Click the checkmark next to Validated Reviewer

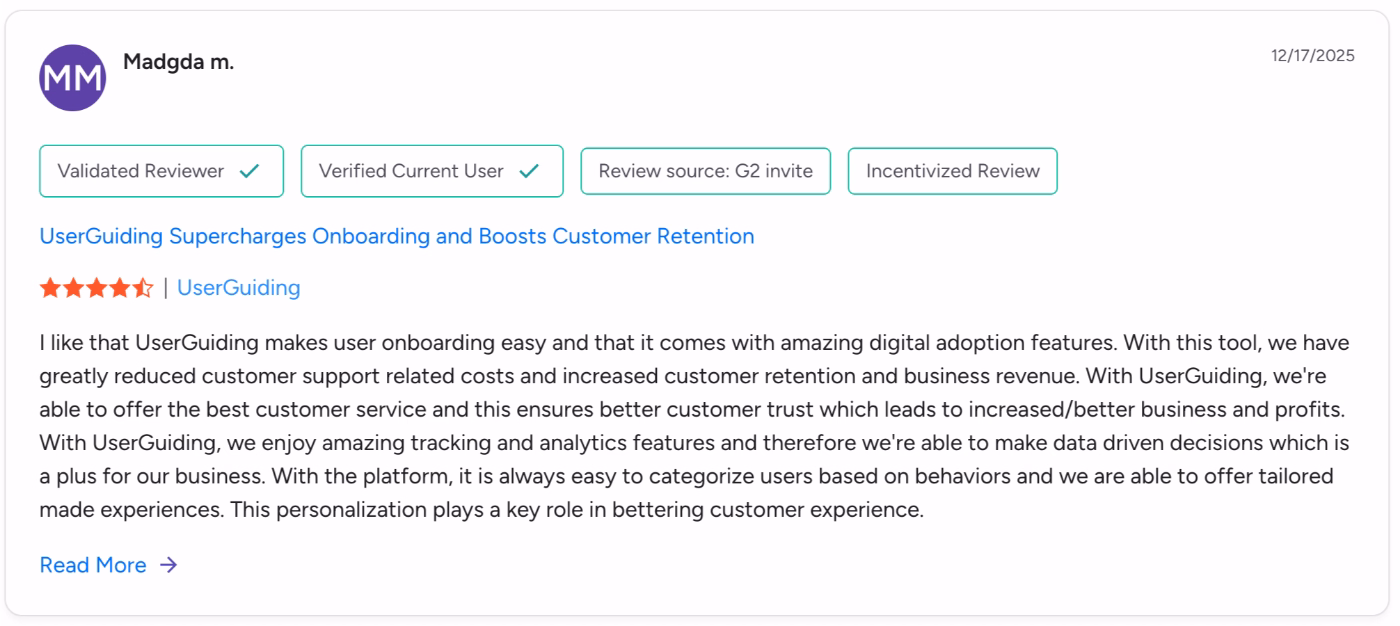click(248, 171)
